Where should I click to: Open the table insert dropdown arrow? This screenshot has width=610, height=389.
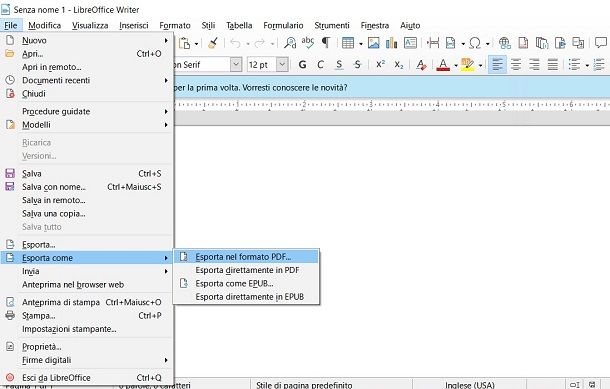point(361,44)
